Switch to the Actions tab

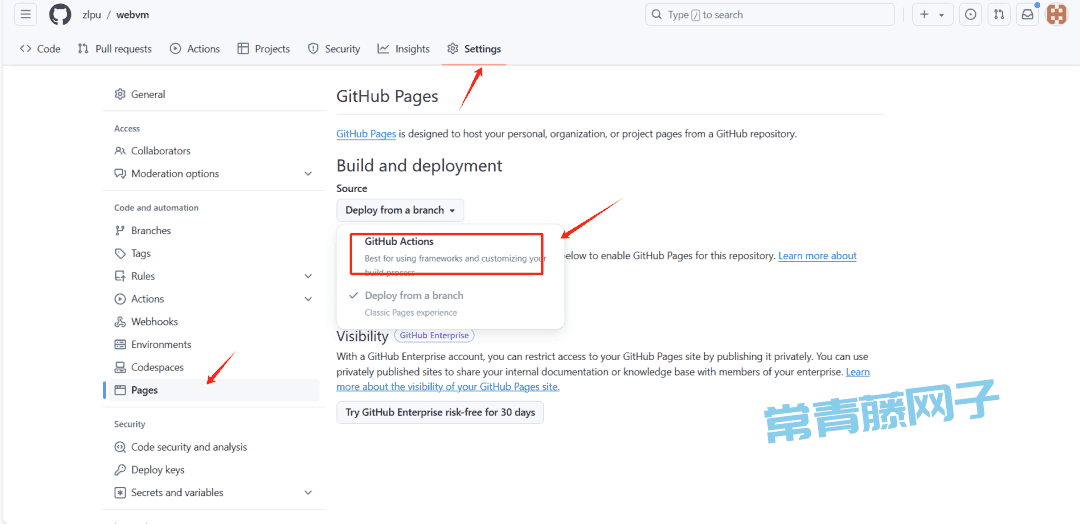(195, 49)
